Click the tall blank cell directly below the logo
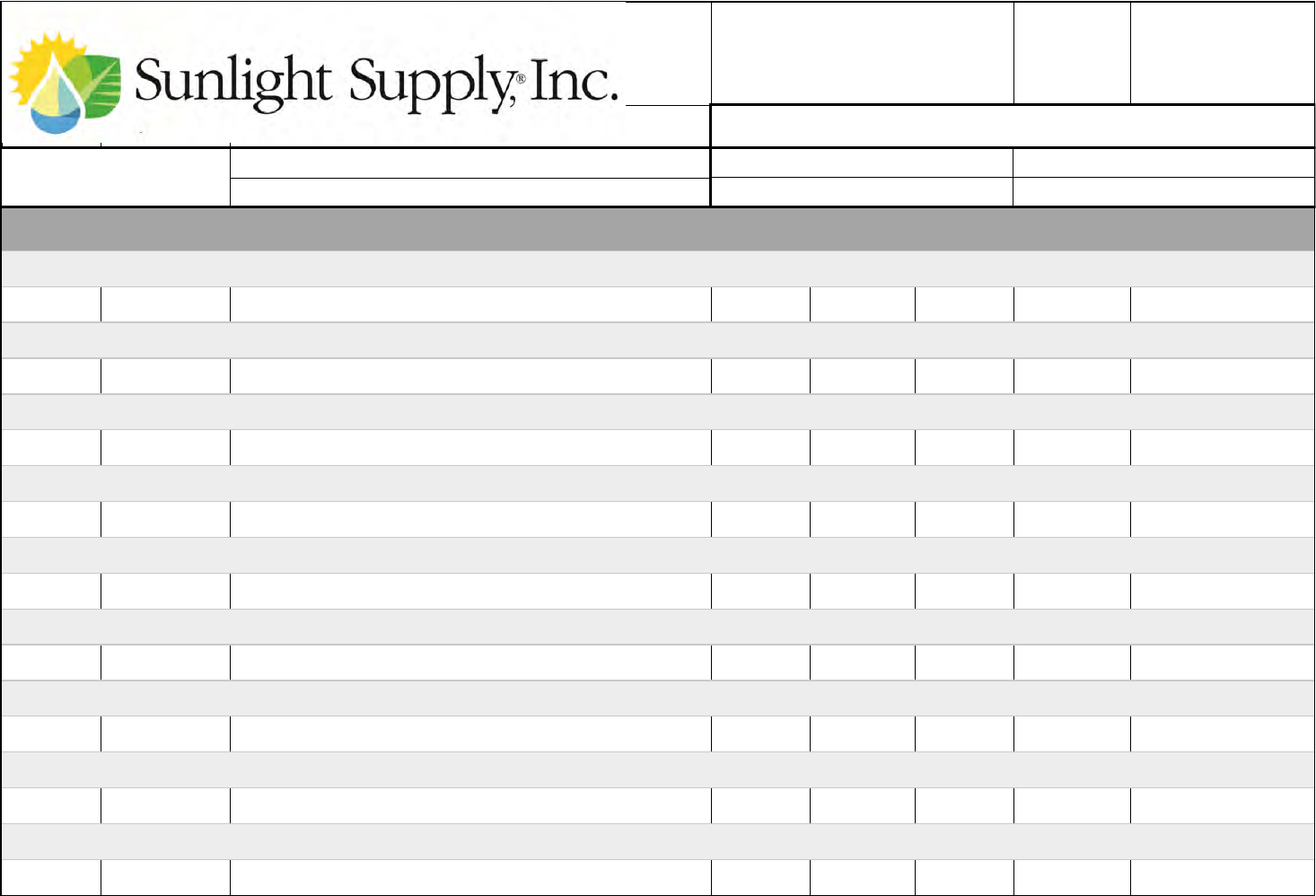Image resolution: width=1316 pixels, height=896 pixels. click(x=115, y=178)
